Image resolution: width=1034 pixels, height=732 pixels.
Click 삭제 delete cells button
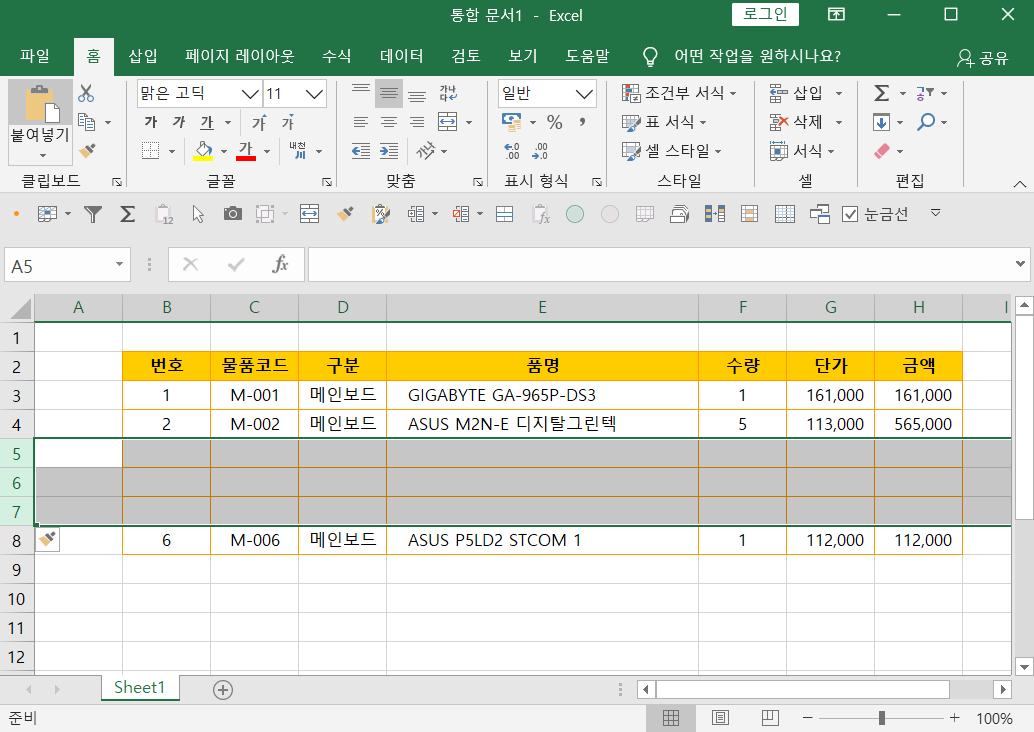click(x=796, y=122)
